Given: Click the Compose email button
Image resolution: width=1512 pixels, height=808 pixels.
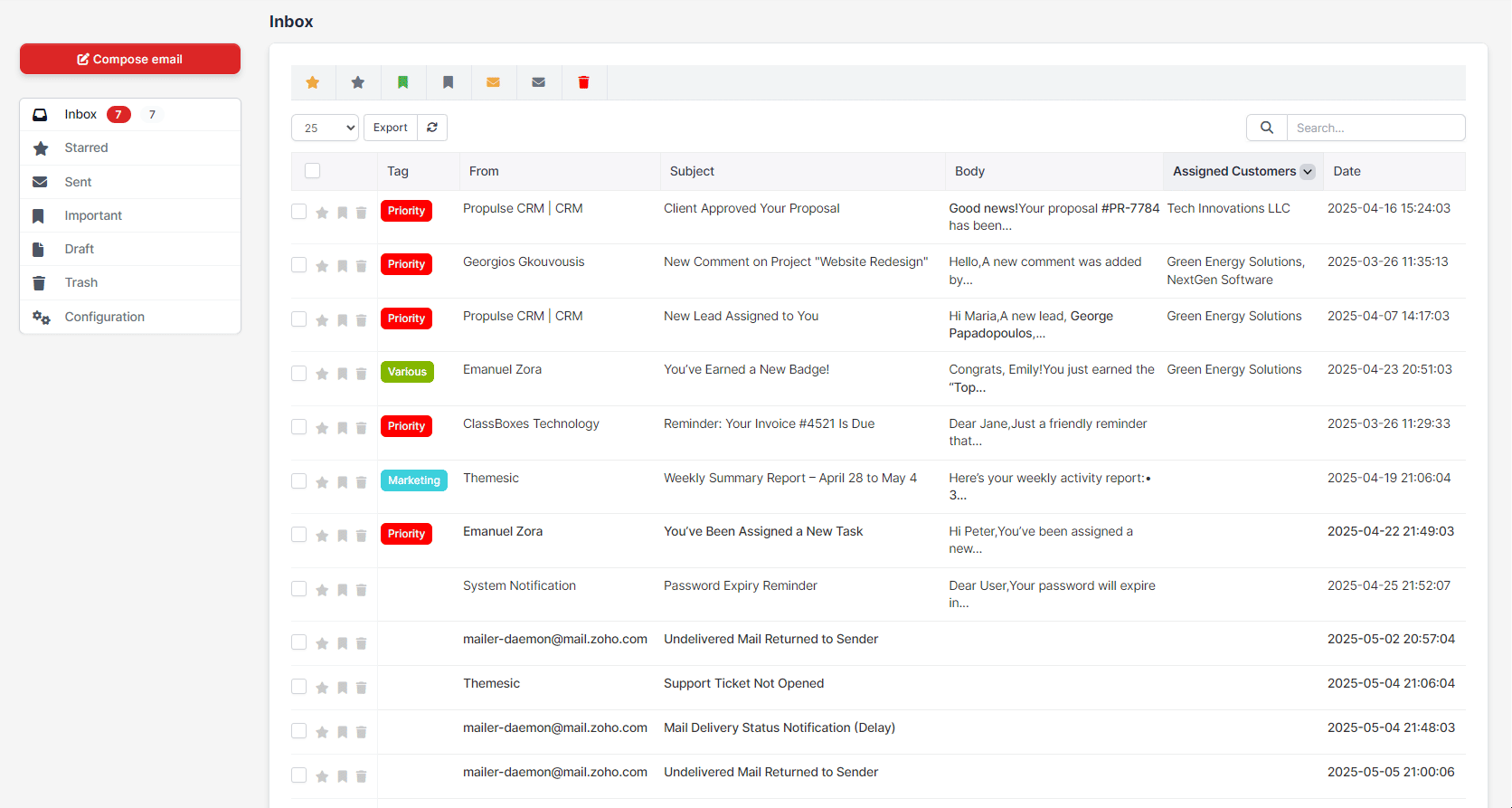Looking at the screenshot, I should click(130, 59).
